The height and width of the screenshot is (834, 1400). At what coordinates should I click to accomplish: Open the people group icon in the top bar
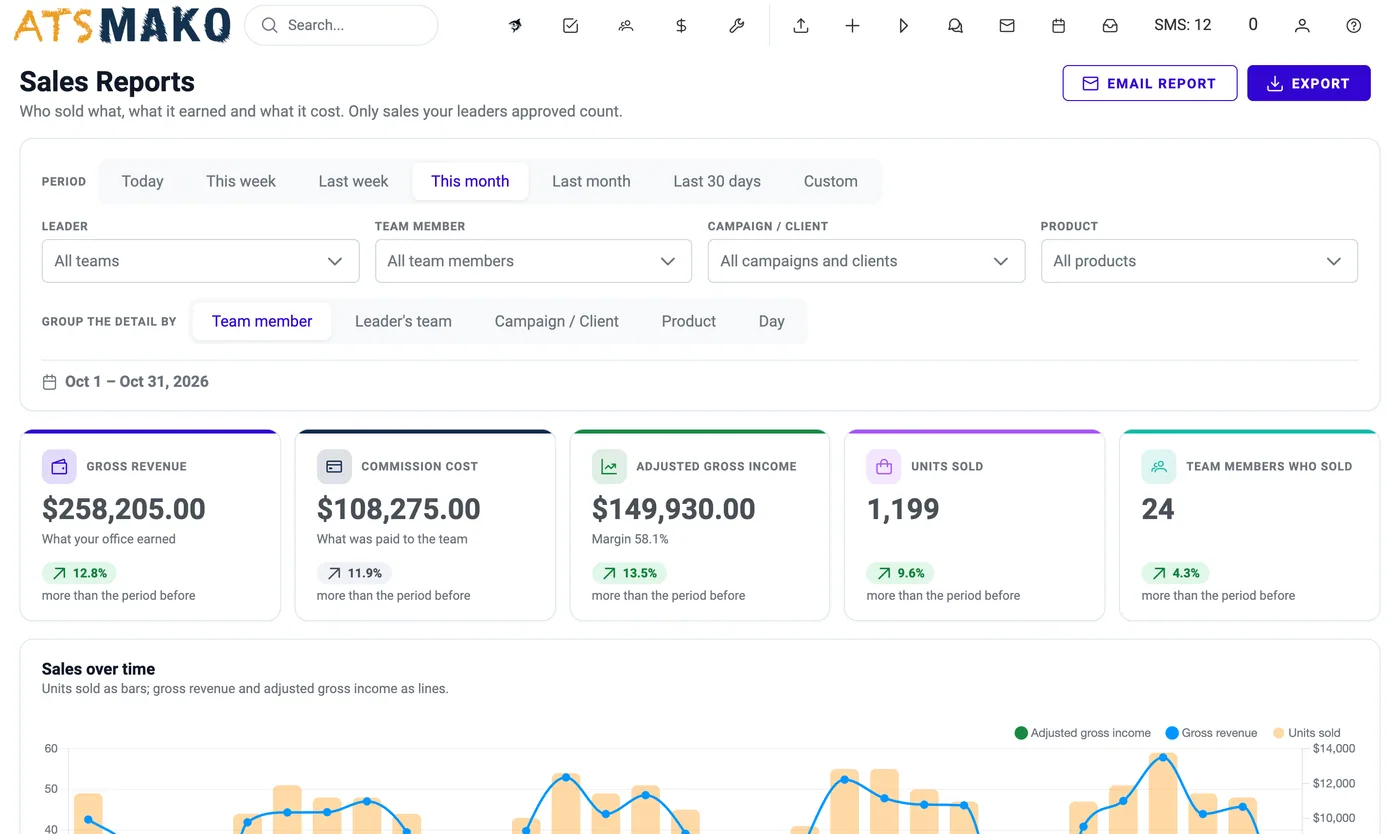click(x=626, y=26)
